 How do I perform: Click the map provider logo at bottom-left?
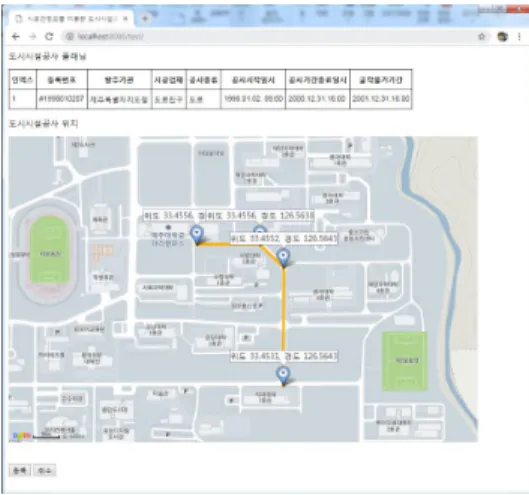point(21,436)
